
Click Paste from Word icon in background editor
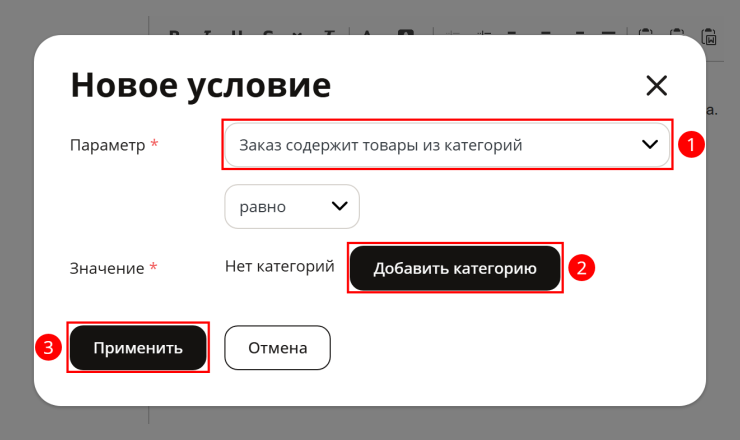(709, 37)
